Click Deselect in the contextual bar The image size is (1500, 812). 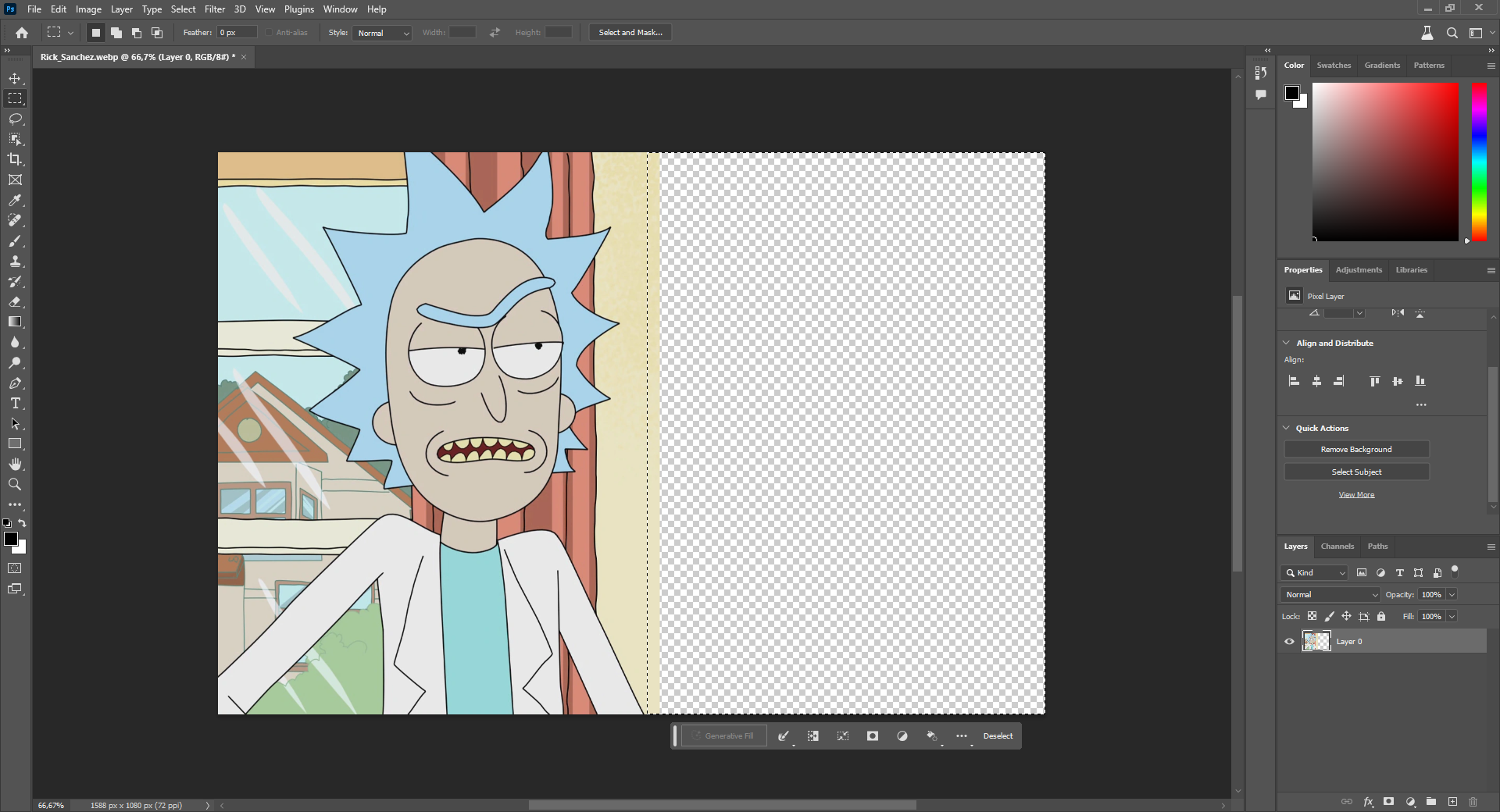pyautogui.click(x=998, y=736)
